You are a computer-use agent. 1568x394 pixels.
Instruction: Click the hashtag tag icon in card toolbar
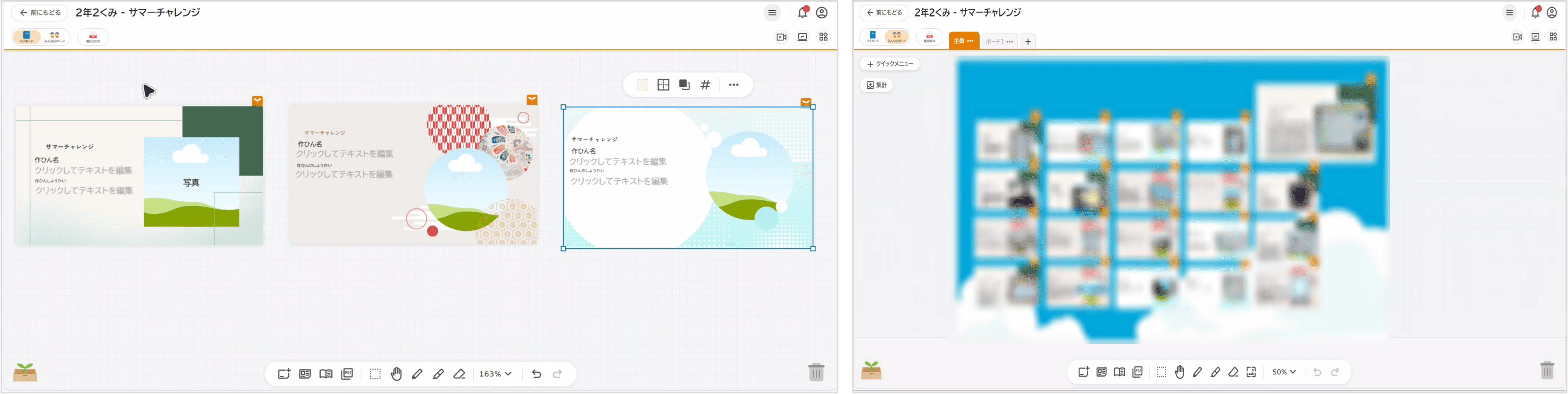706,85
